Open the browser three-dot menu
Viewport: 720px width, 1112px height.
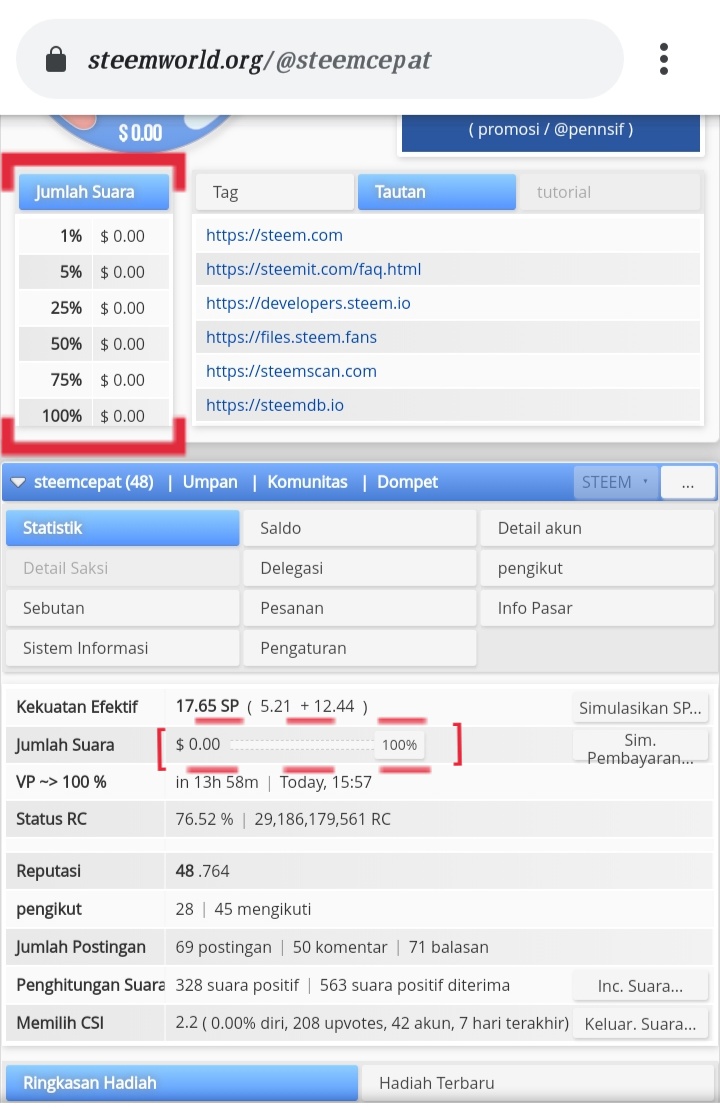[x=664, y=59]
